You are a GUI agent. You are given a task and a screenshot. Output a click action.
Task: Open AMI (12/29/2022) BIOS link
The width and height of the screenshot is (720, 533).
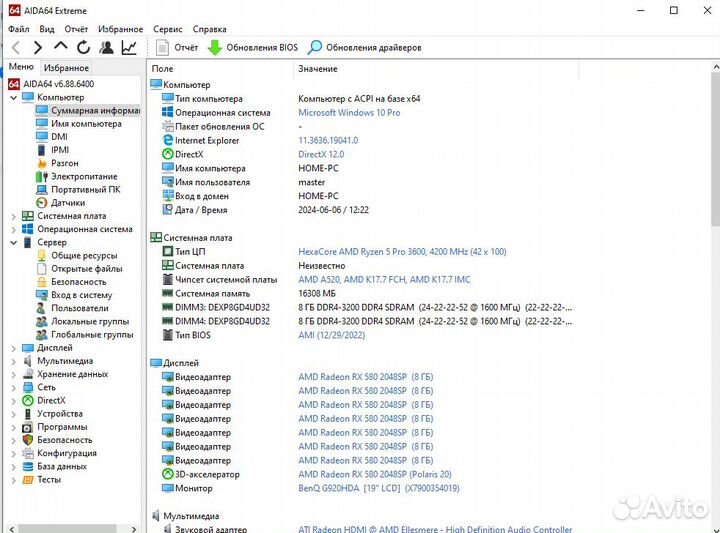332,335
